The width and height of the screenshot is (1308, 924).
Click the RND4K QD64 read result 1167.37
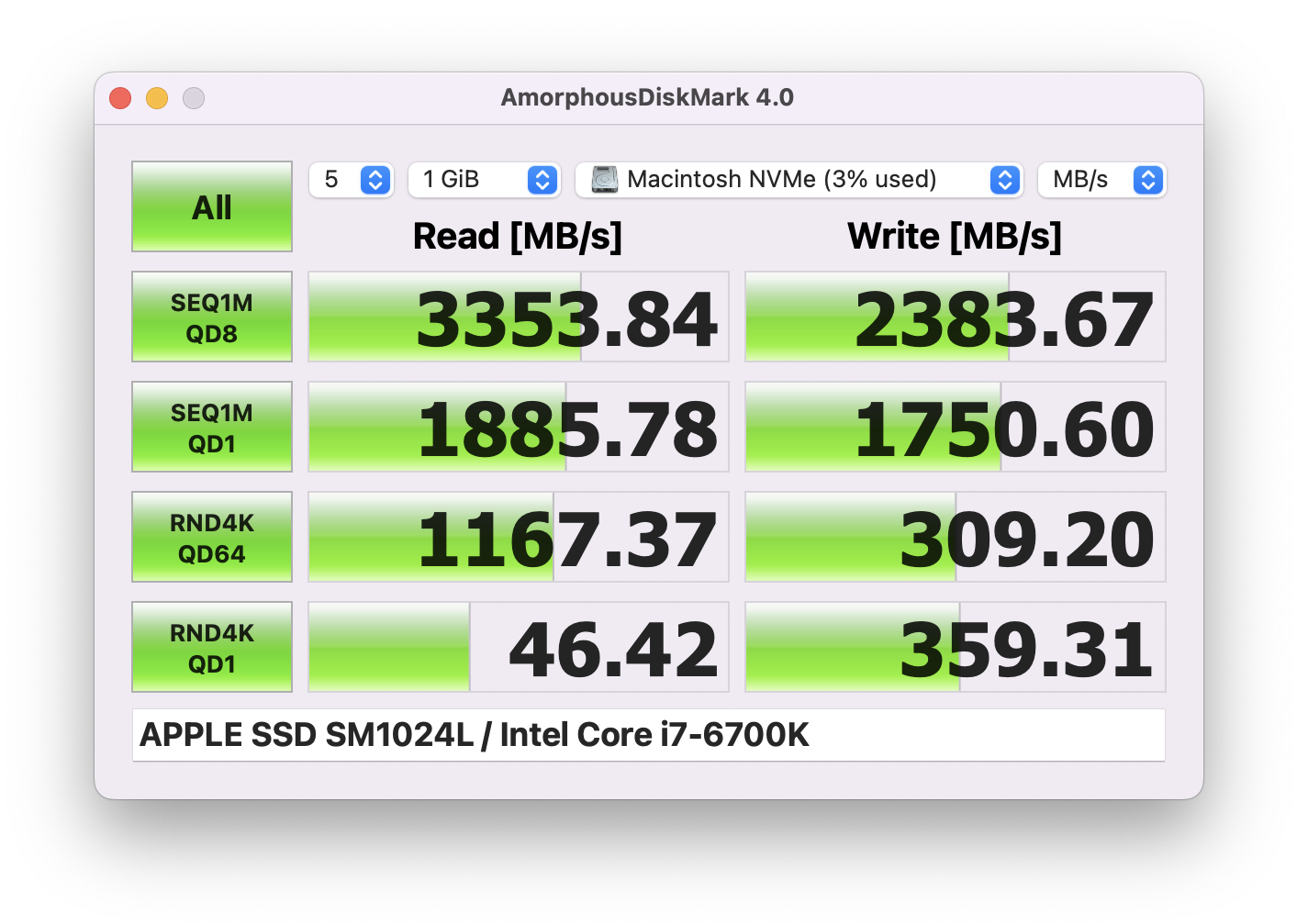(519, 537)
